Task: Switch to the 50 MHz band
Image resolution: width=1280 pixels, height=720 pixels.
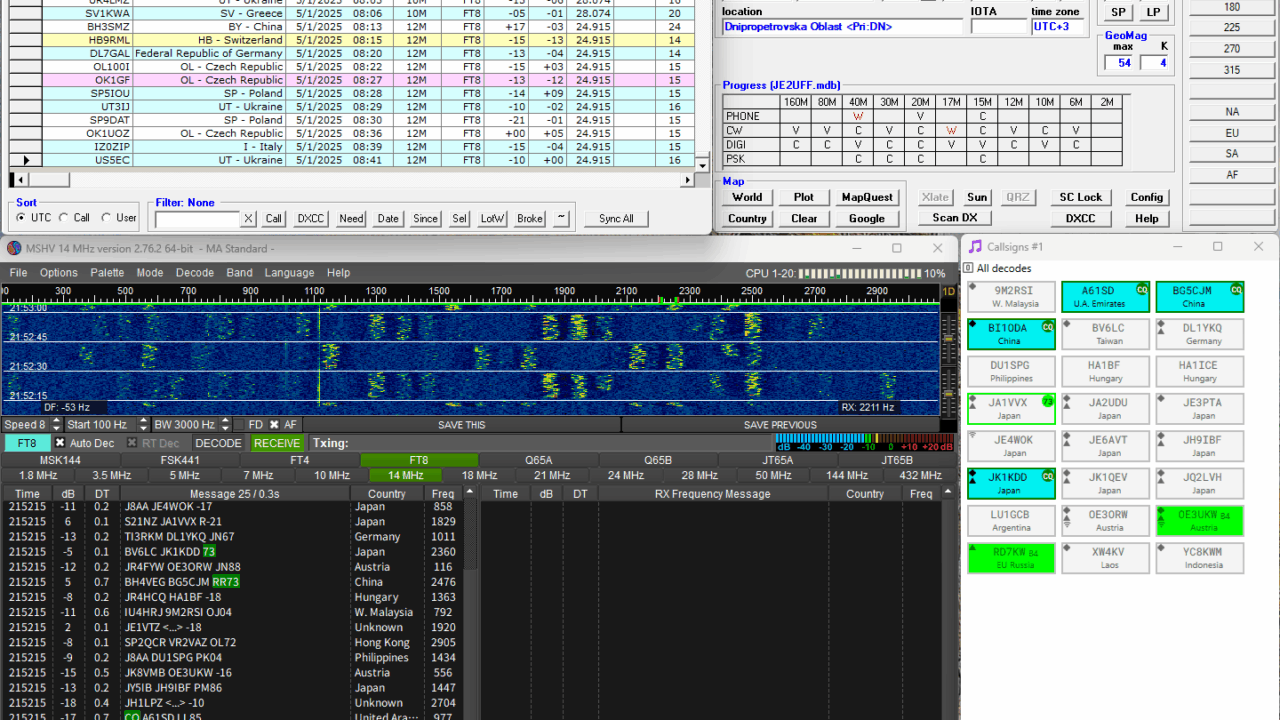Action: coord(773,475)
